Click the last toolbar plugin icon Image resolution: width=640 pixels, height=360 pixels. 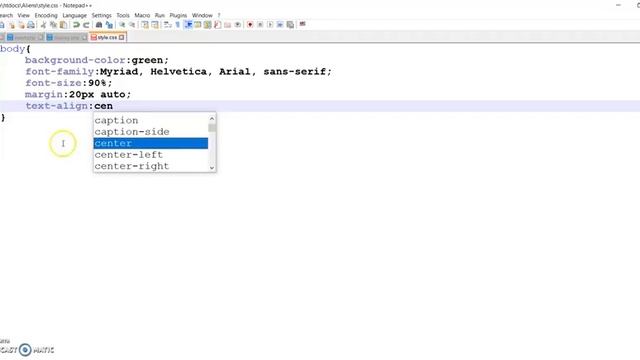302,24
